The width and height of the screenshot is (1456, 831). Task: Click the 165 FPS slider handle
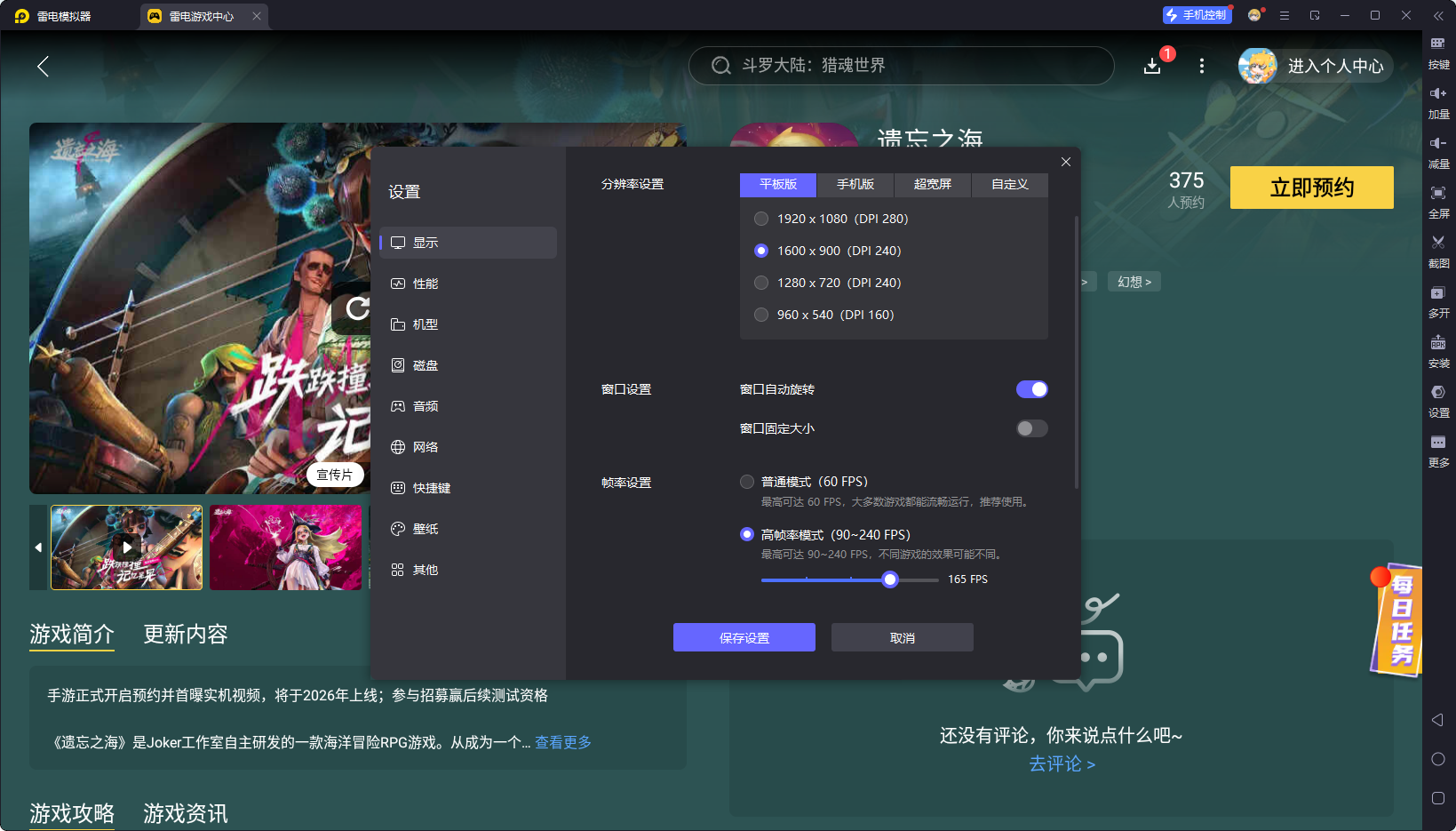coord(890,579)
